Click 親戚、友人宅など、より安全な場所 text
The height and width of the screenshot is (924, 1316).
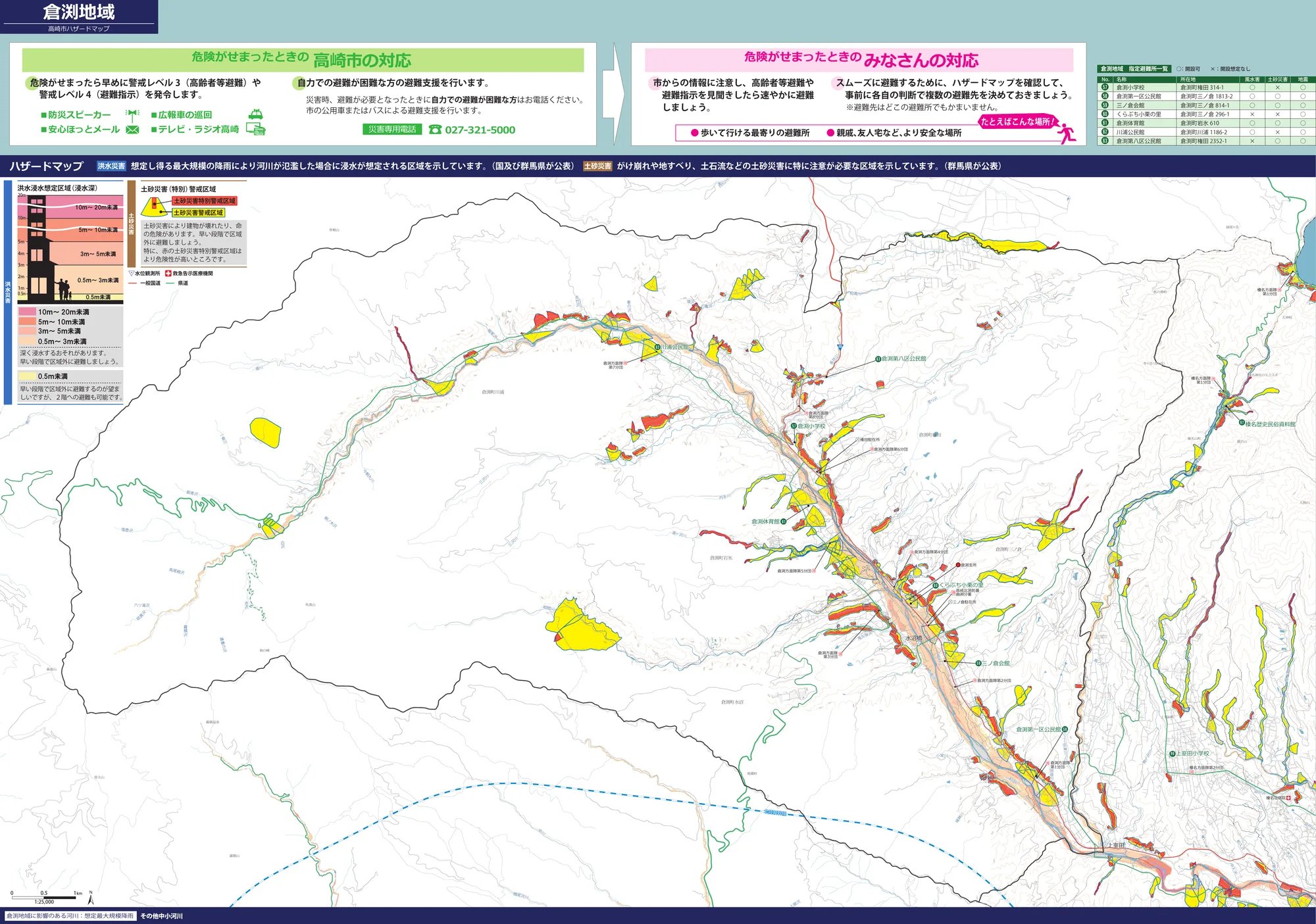(x=899, y=133)
